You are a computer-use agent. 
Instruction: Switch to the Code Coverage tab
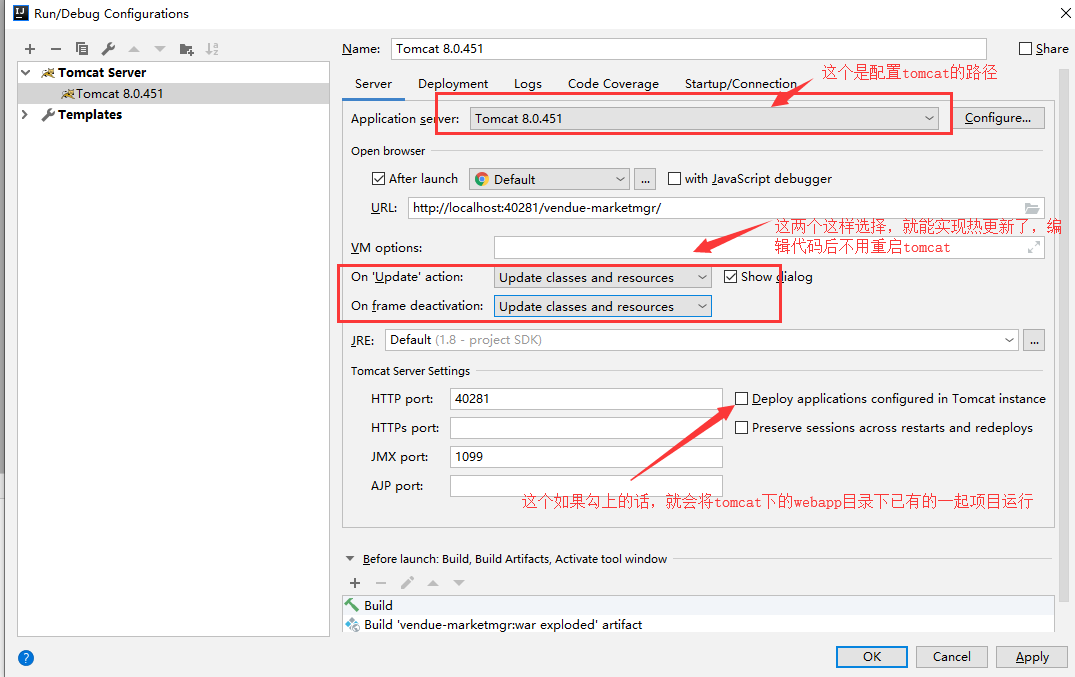(613, 84)
